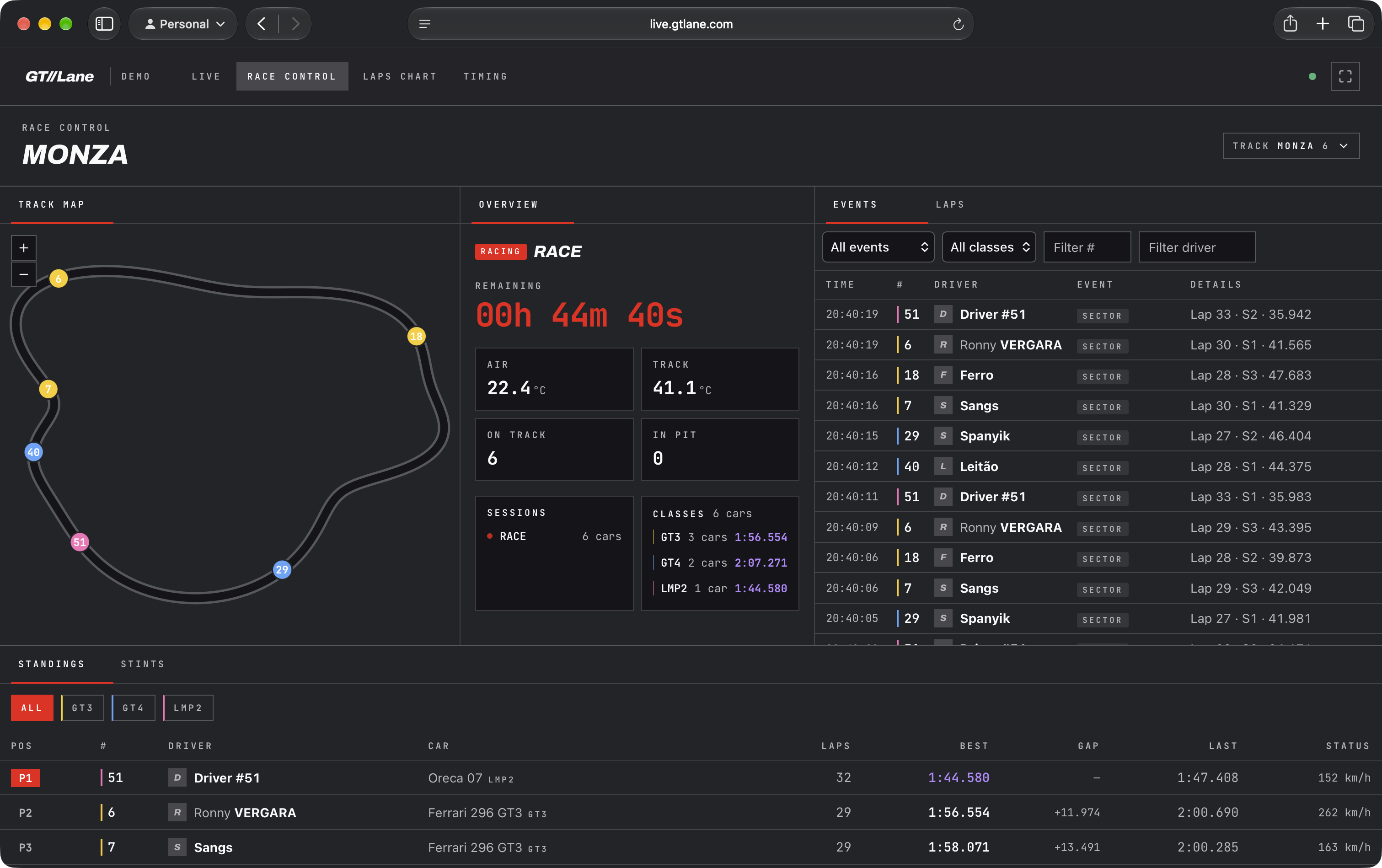1382x868 pixels.
Task: Filter standings by ALL classes
Action: (32, 708)
